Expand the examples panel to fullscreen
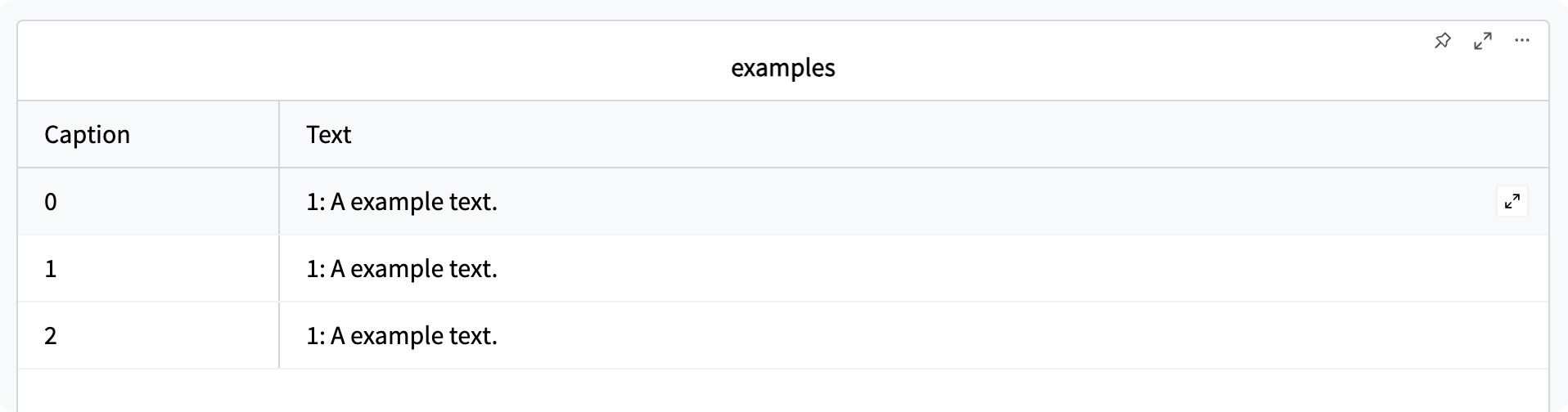1568x412 pixels. pos(1482,41)
